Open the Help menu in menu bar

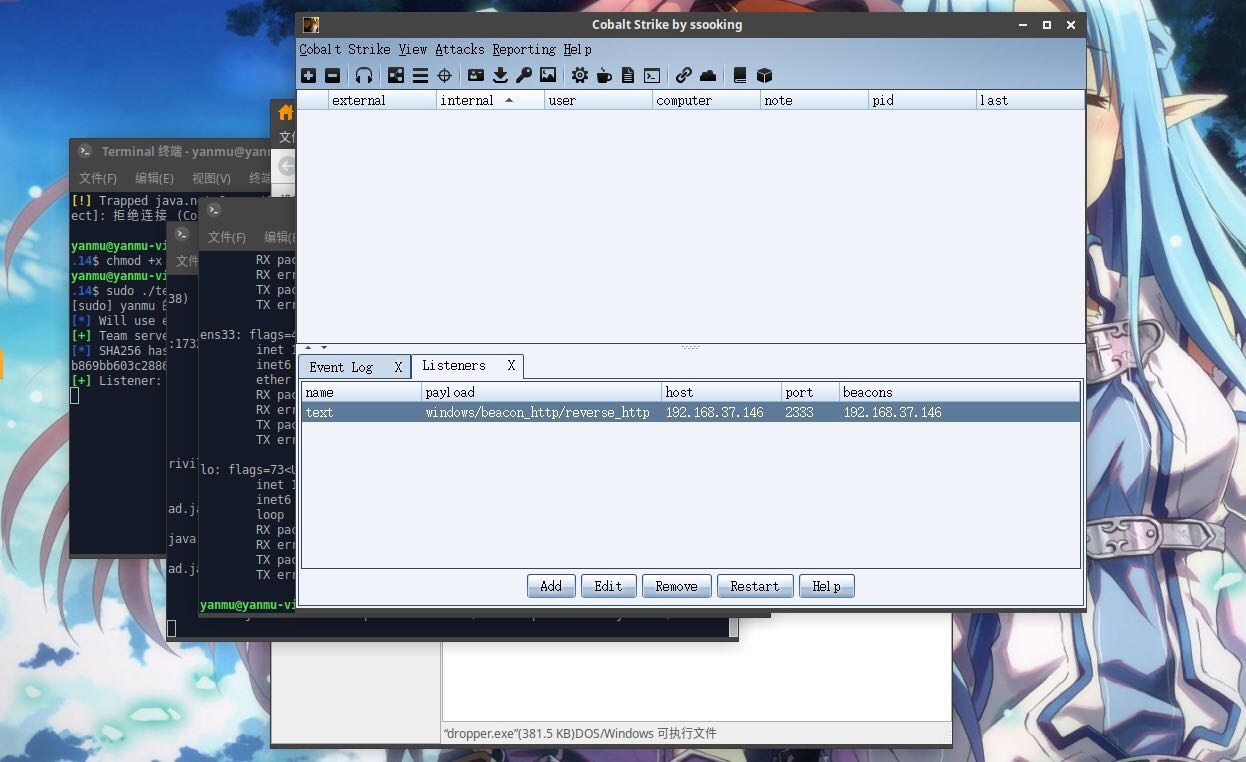click(x=577, y=49)
